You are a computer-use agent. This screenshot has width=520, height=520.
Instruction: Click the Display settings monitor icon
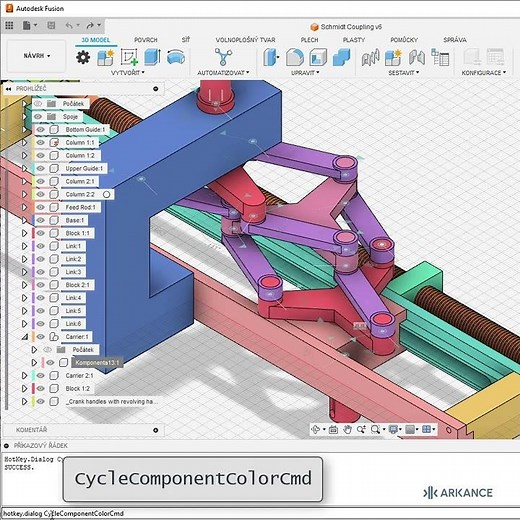tap(393, 429)
